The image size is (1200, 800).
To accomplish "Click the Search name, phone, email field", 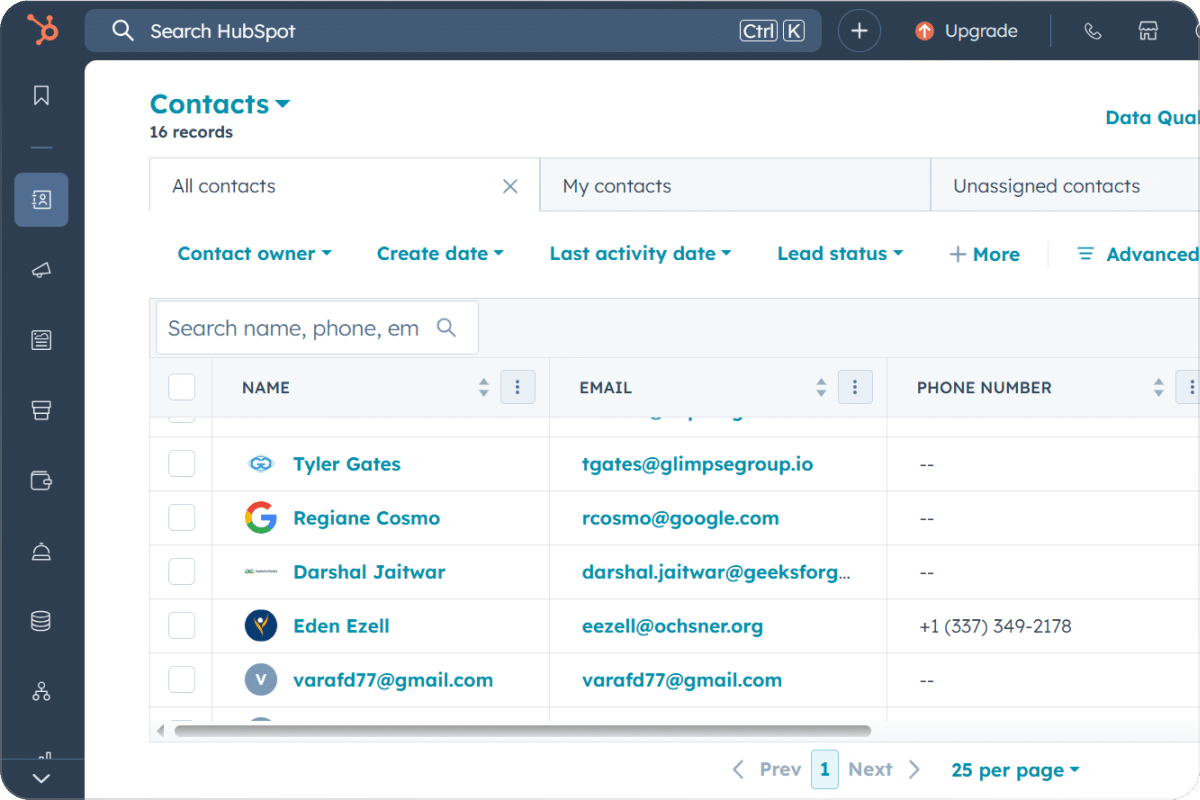I will tap(295, 328).
